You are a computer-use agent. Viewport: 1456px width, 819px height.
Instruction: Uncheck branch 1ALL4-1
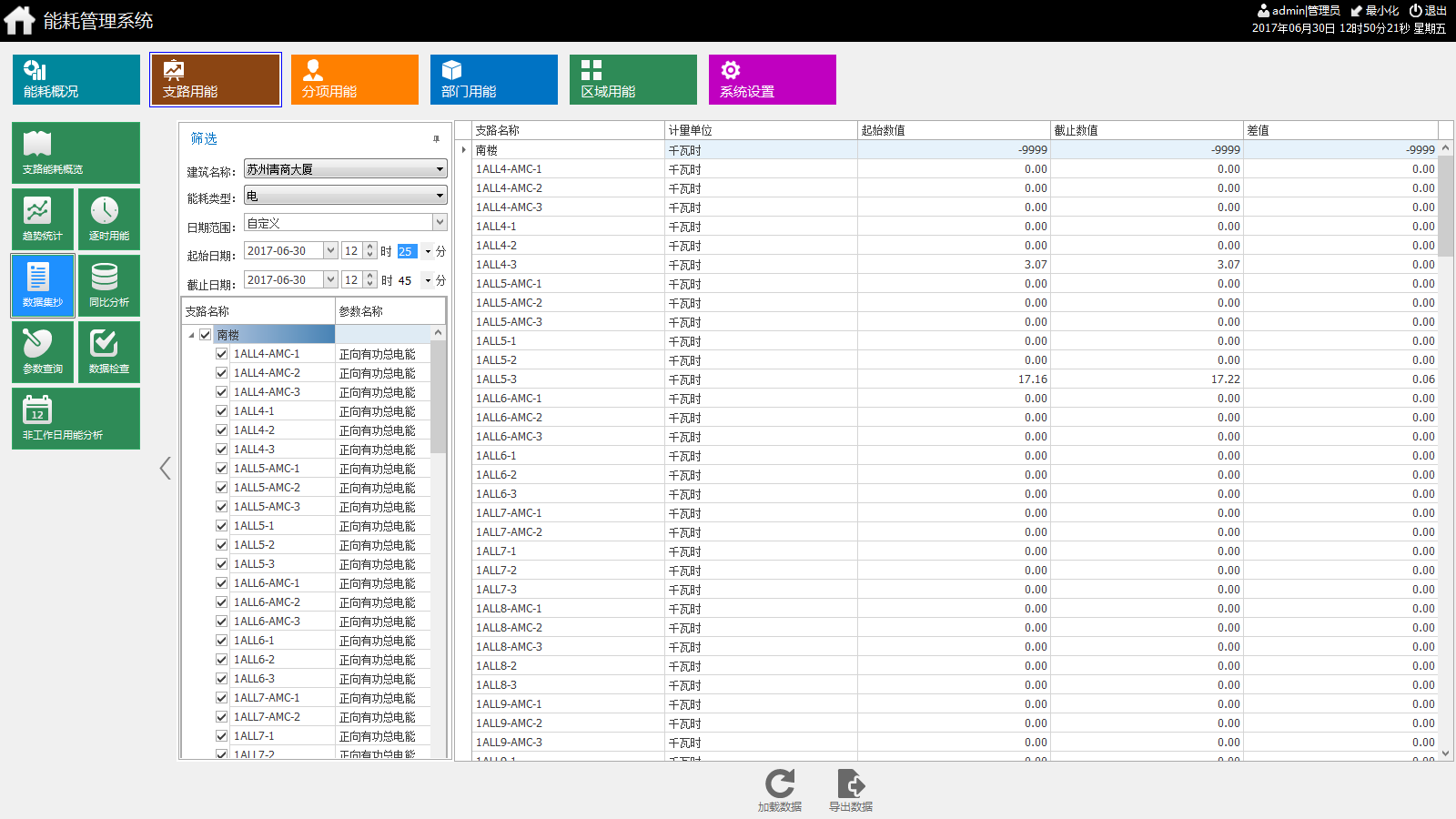pyautogui.click(x=221, y=411)
